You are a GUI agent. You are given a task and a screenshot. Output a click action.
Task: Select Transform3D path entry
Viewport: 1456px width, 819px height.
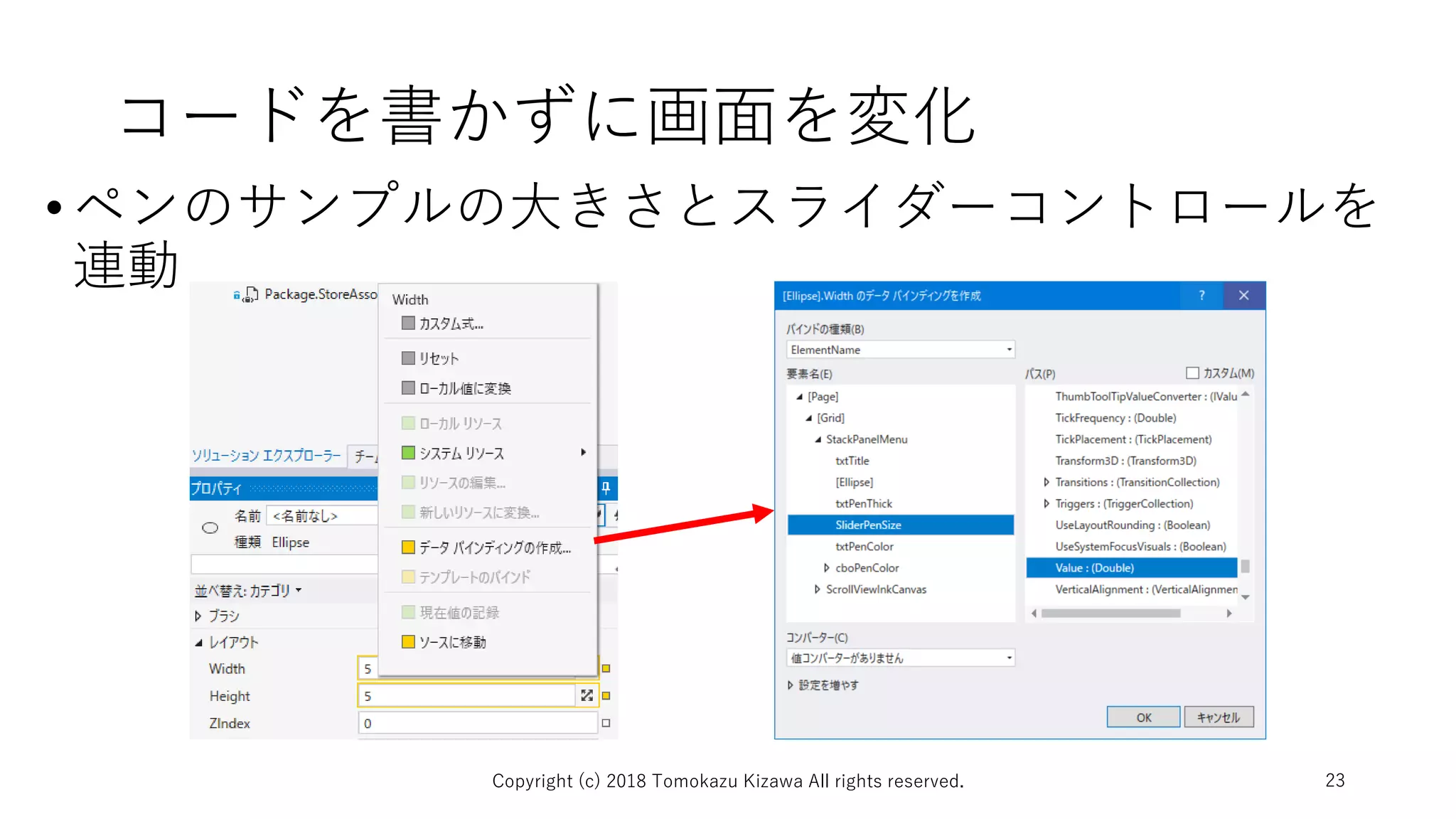tap(1125, 461)
